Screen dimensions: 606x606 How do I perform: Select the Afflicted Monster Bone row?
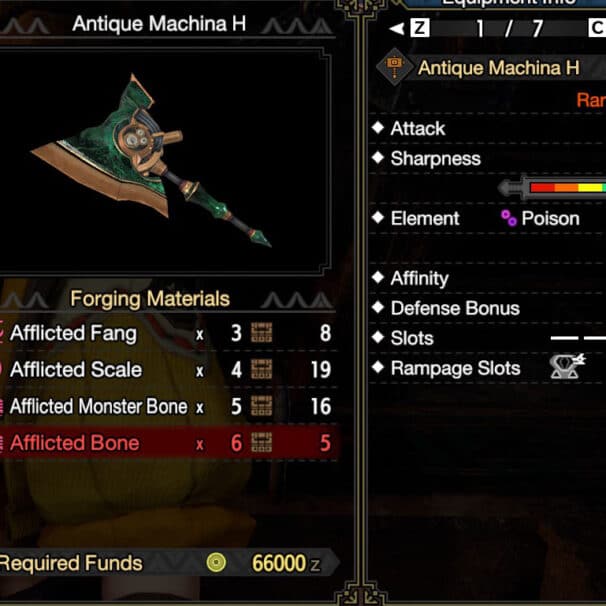pos(169,406)
